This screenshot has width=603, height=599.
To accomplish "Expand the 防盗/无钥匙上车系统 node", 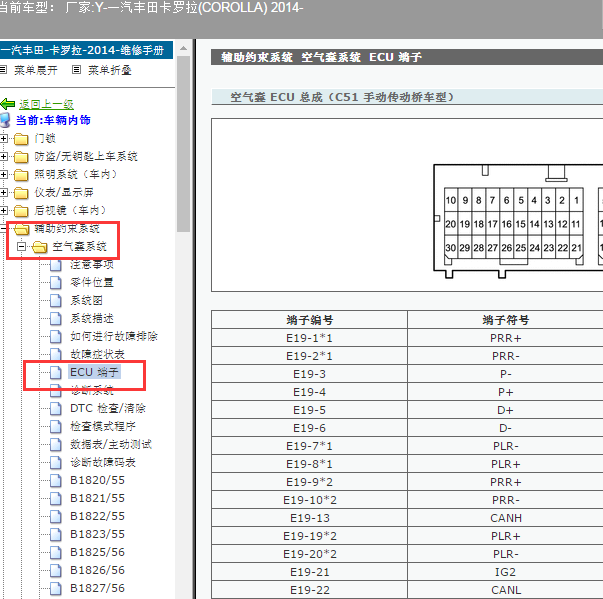I will [3, 156].
